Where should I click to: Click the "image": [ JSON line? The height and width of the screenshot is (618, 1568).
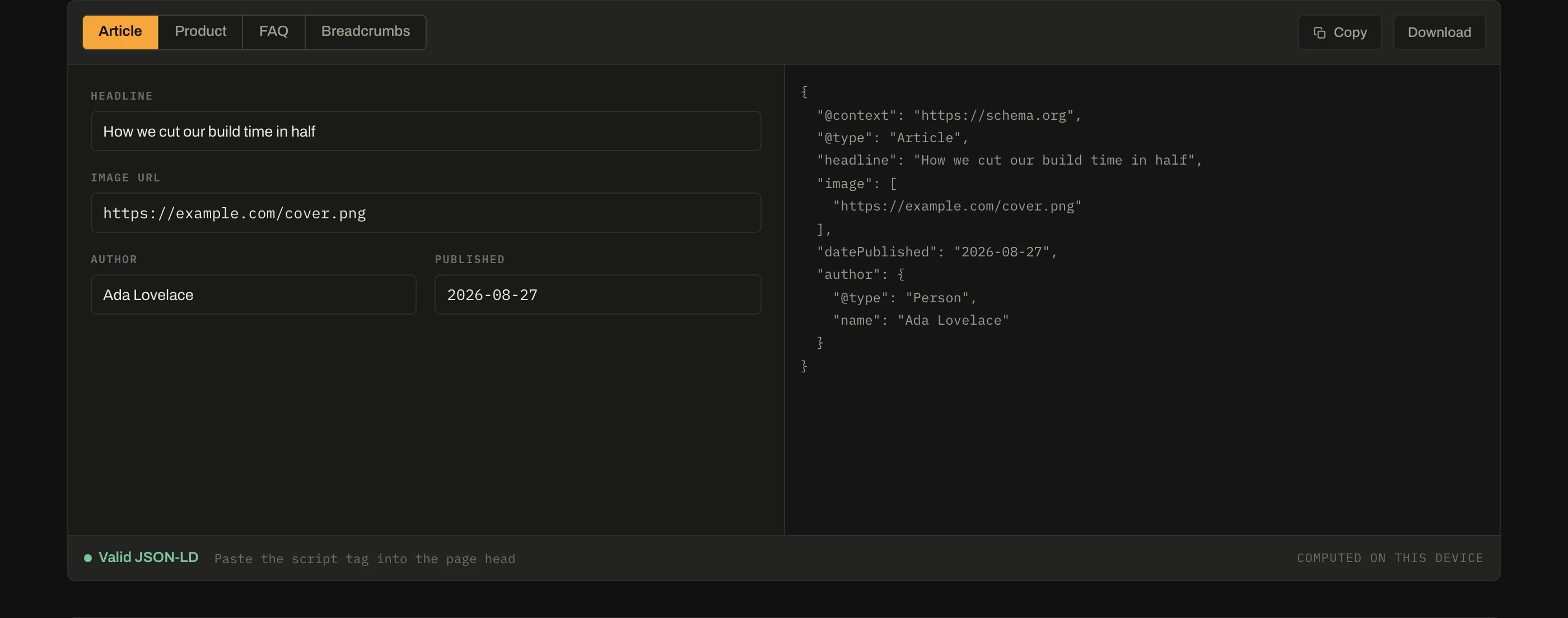pos(856,183)
